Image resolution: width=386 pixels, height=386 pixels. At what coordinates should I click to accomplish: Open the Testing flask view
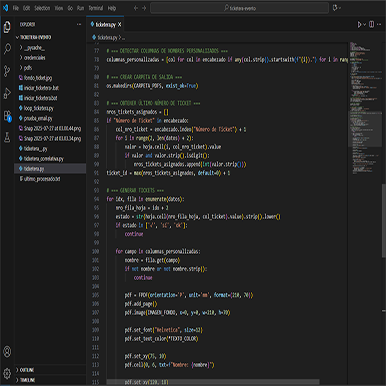pos(7,137)
